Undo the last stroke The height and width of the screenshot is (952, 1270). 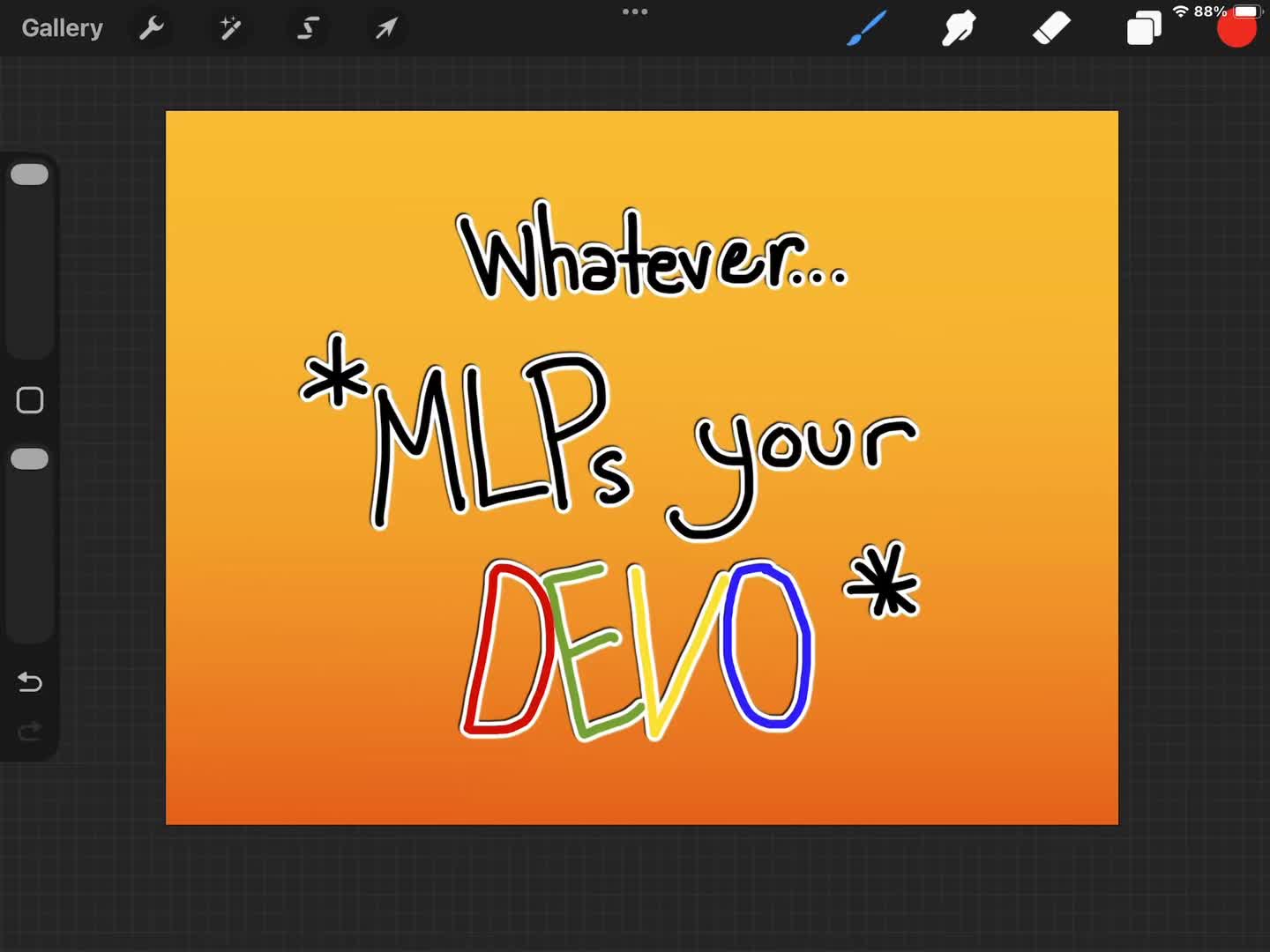click(x=30, y=681)
